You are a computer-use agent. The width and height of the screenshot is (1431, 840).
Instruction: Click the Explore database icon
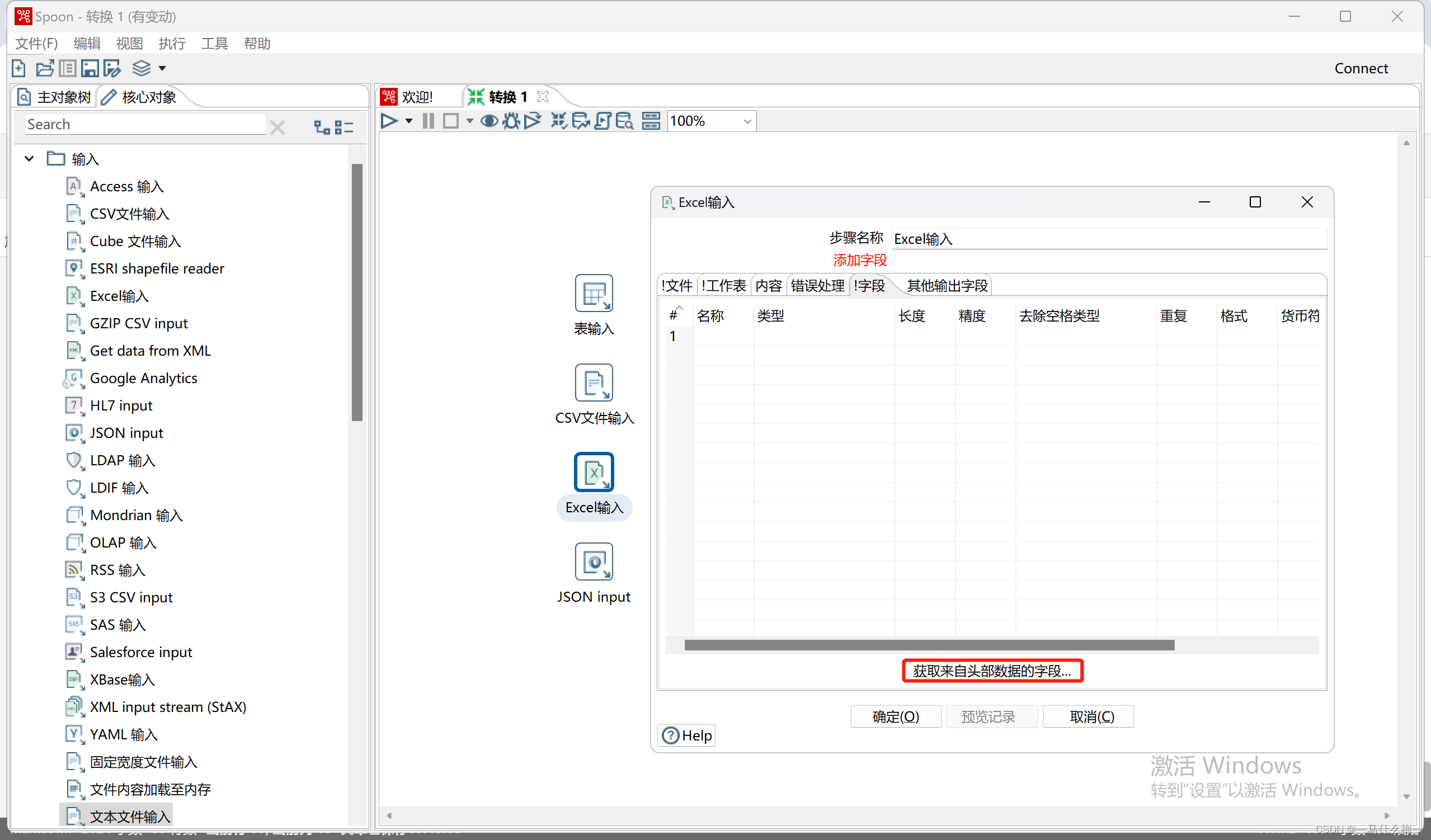[x=625, y=121]
